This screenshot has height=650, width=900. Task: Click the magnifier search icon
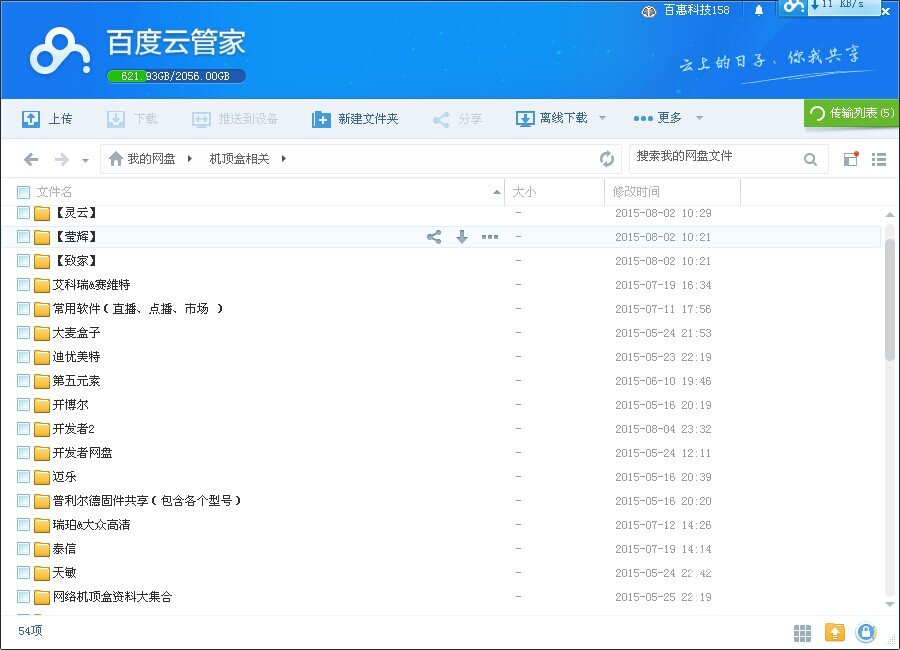(810, 159)
